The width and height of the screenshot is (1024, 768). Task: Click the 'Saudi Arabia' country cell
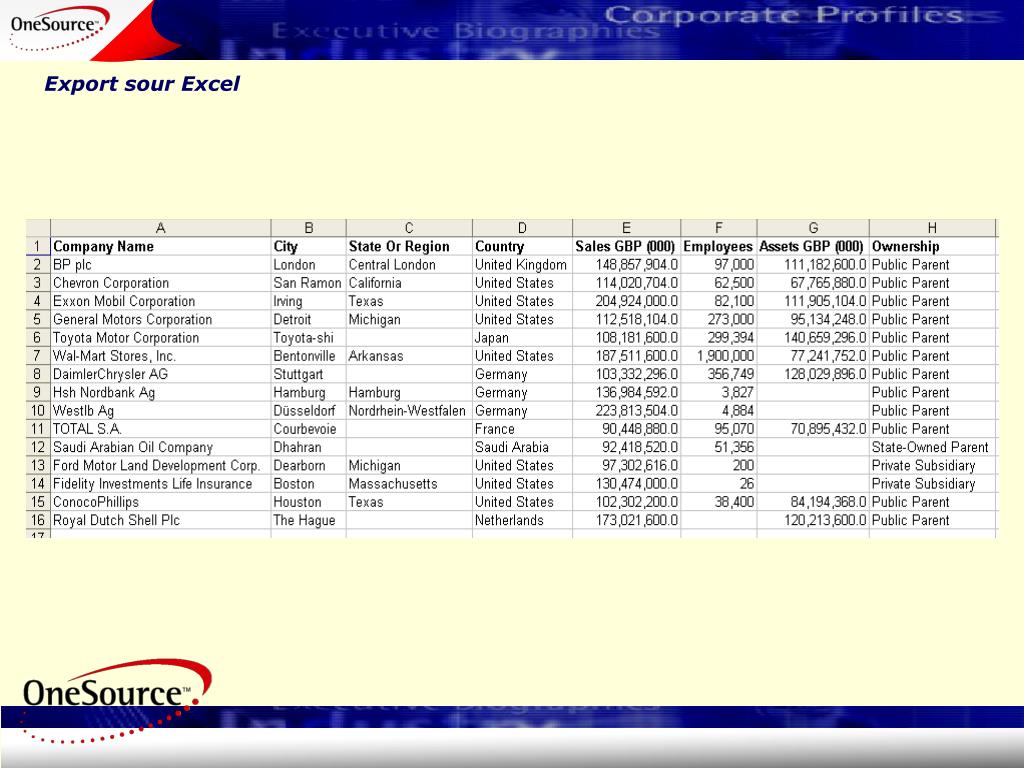(522, 447)
